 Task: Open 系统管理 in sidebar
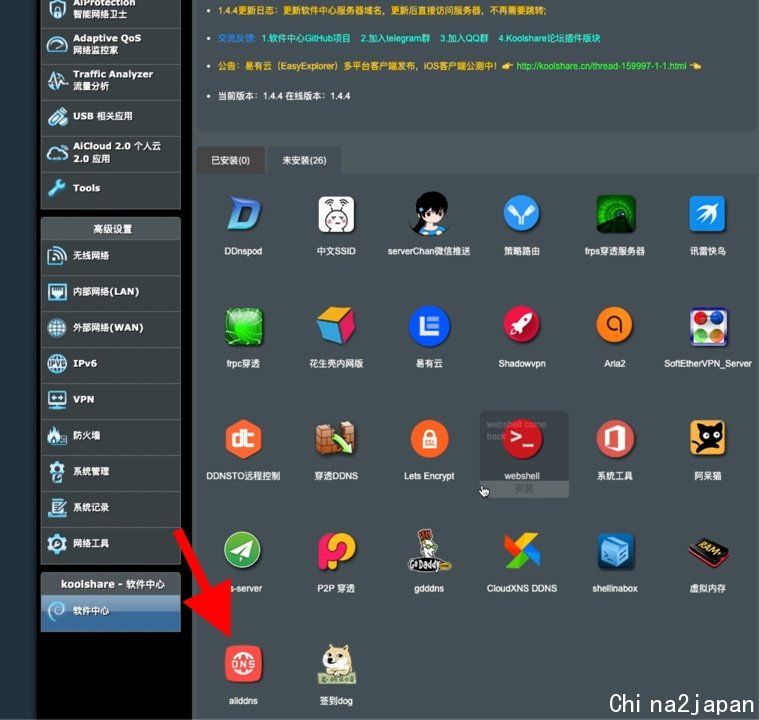(x=111, y=472)
